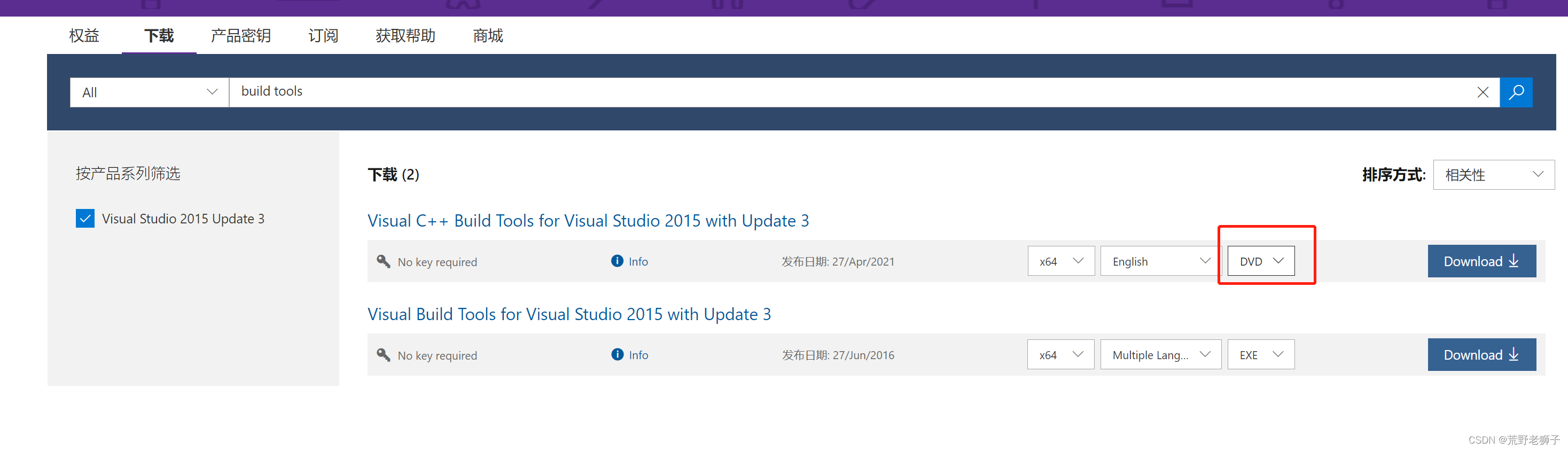Open Visual C++ Build Tools 2015 link
Viewport: 1568px width, 450px height.
pos(588,221)
